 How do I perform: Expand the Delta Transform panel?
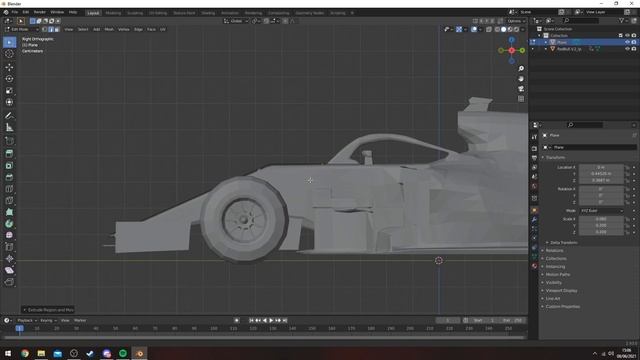(x=562, y=242)
